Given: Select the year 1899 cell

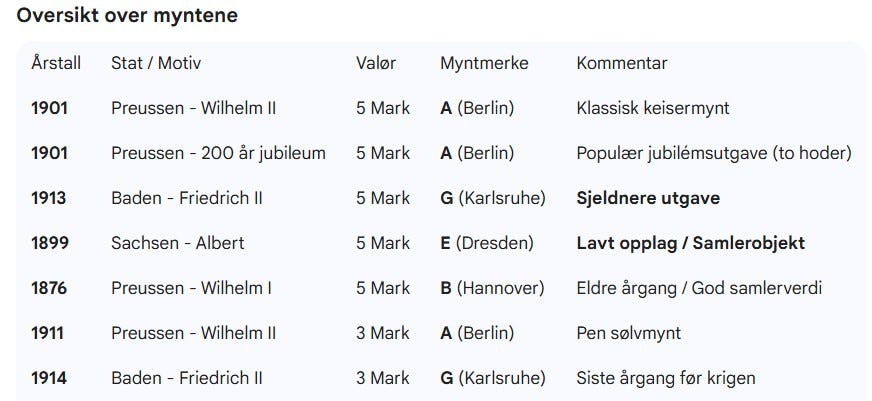Looking at the screenshot, I should coord(50,243).
